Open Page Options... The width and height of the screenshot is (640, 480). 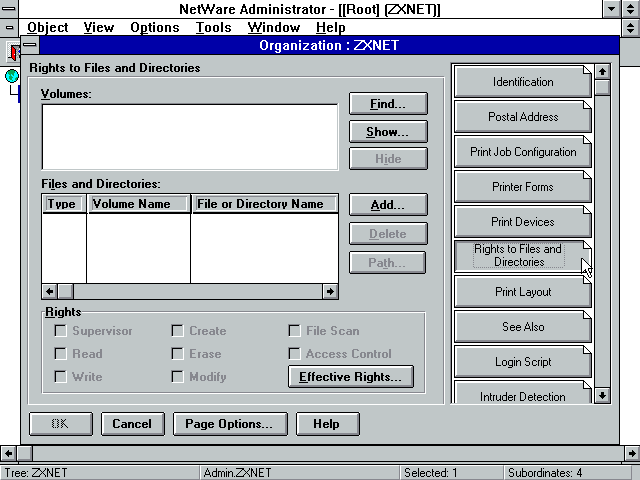tap(230, 424)
